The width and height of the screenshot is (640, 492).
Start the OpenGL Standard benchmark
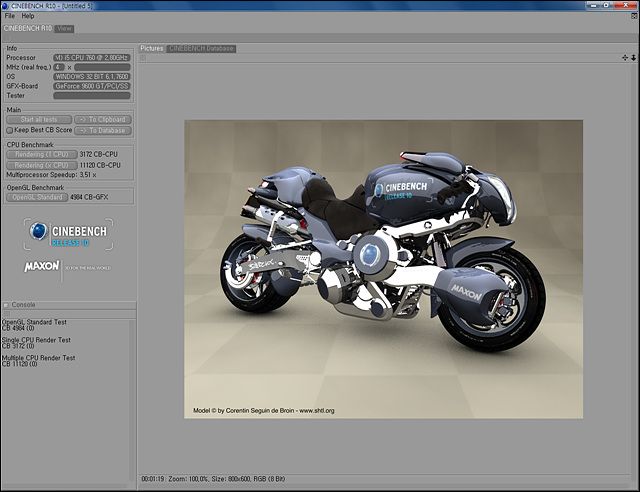(x=37, y=197)
